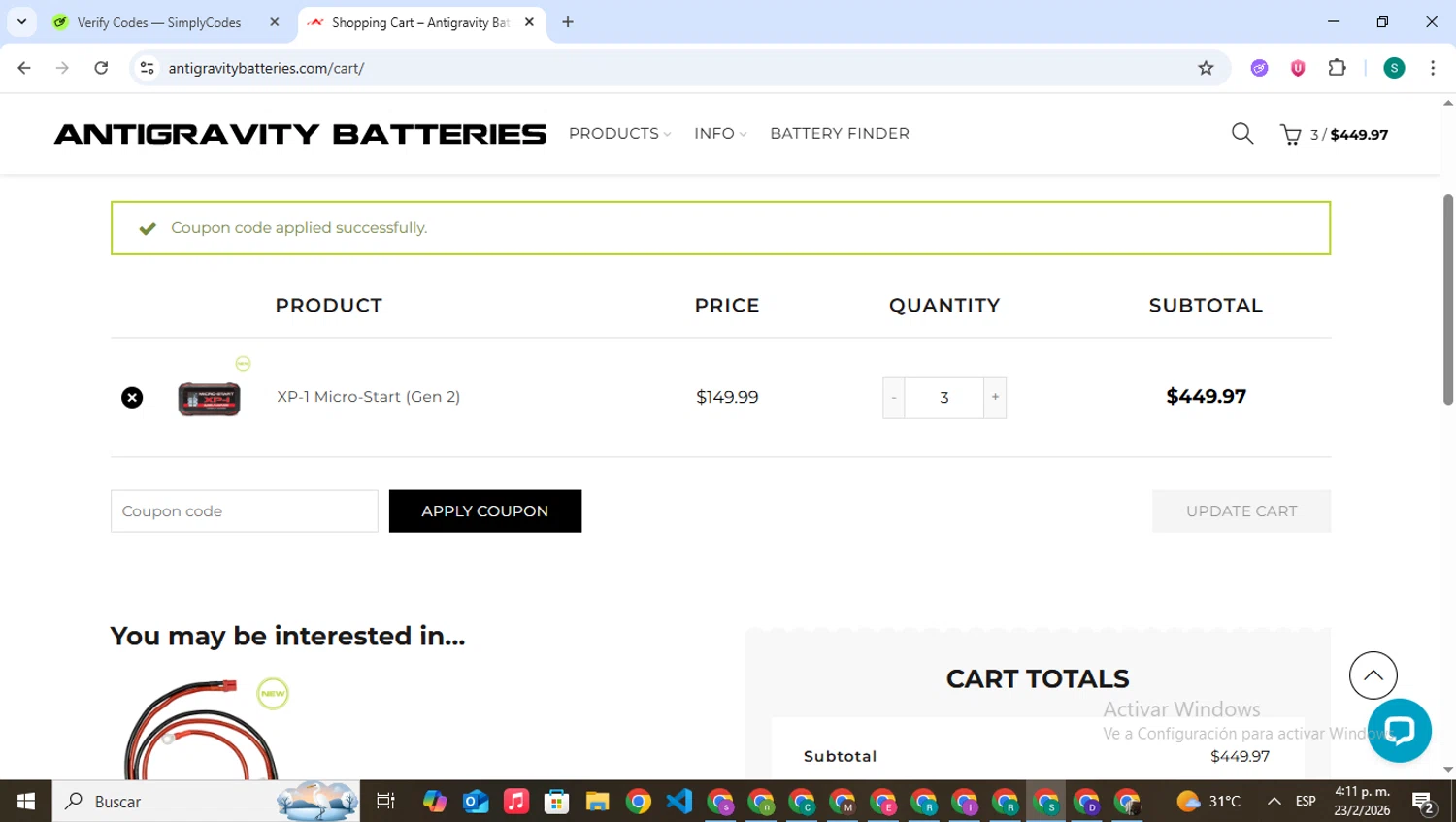This screenshot has height=822, width=1456.
Task: Open File Explorer from taskbar
Action: coord(597,802)
